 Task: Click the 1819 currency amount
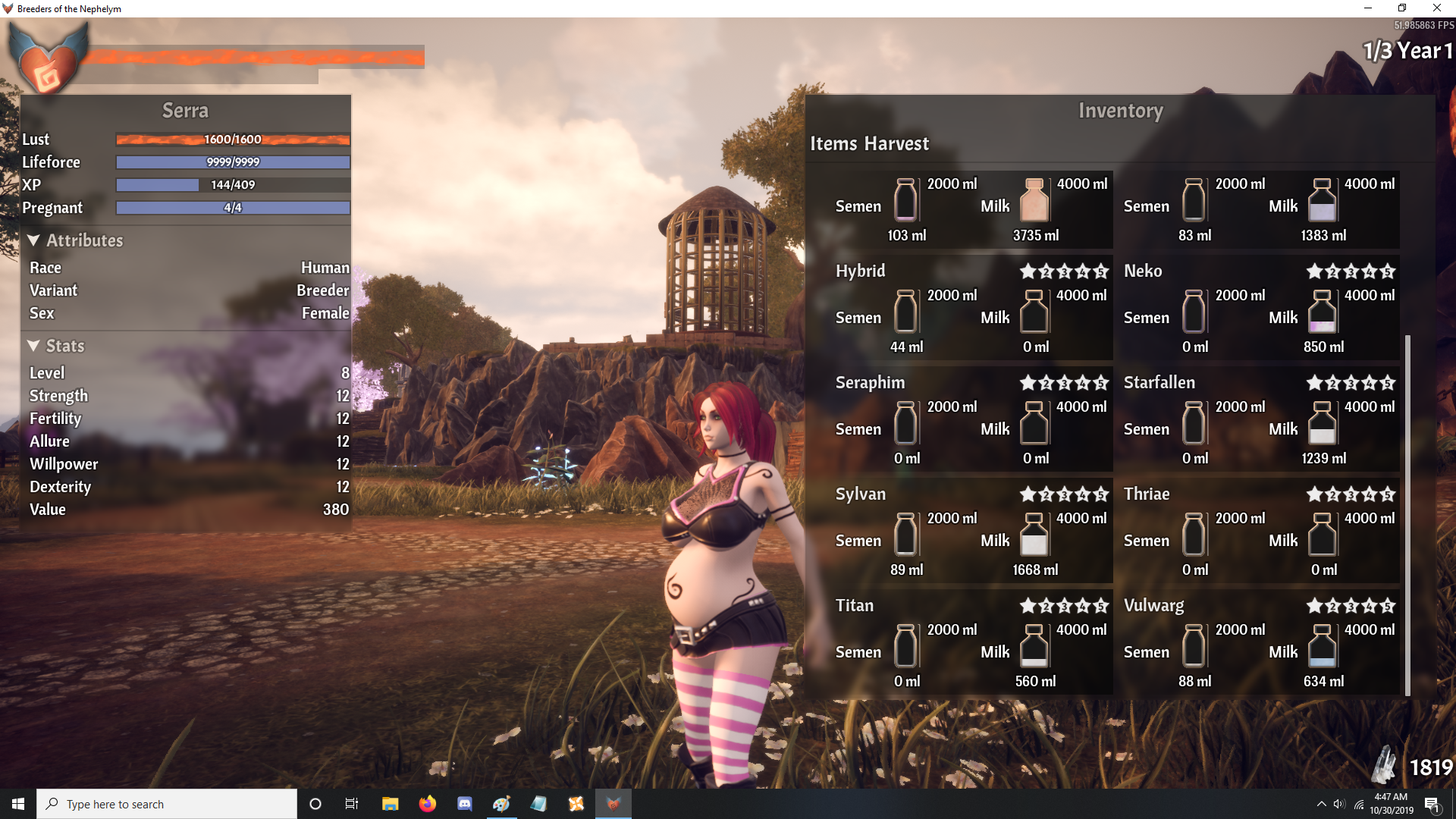pyautogui.click(x=1431, y=767)
